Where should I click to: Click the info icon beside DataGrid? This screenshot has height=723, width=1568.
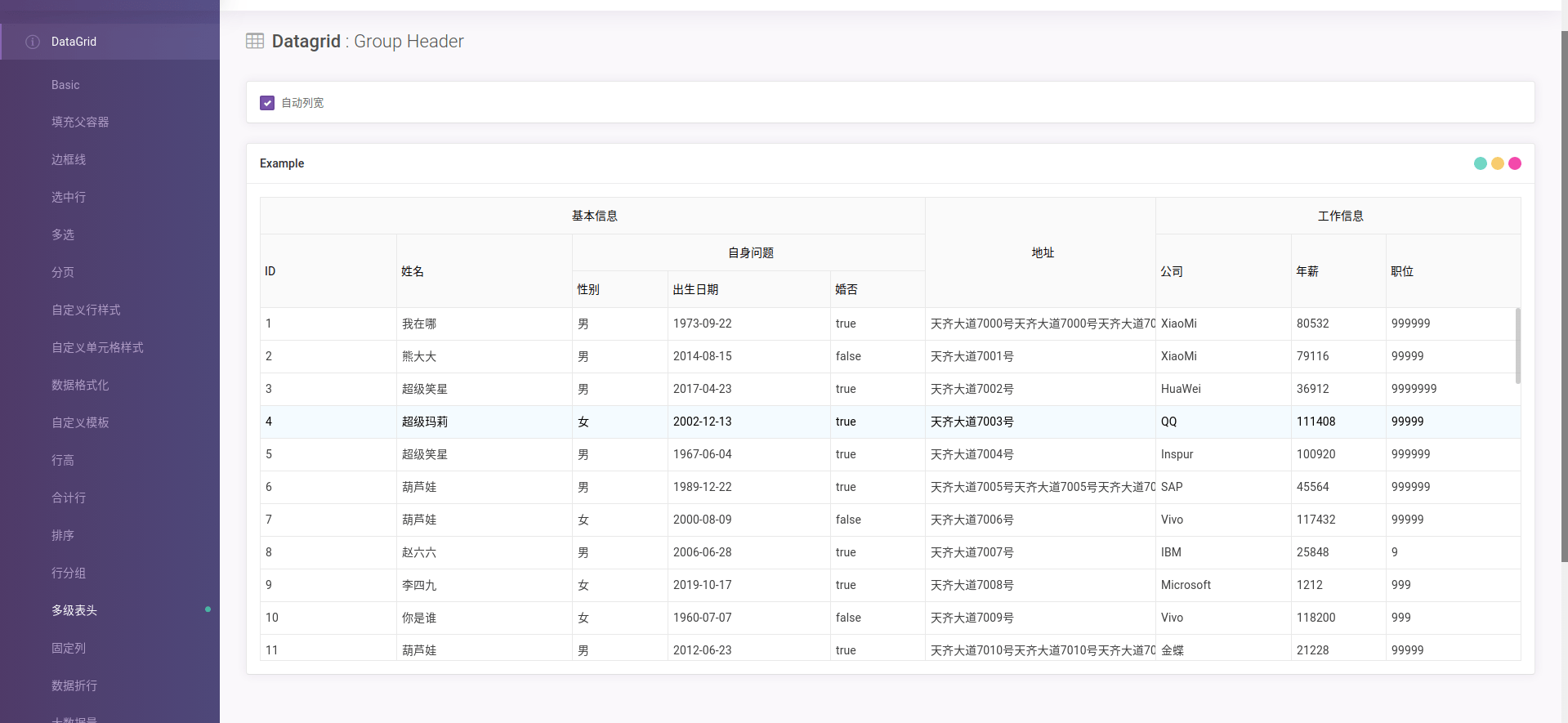coord(33,42)
